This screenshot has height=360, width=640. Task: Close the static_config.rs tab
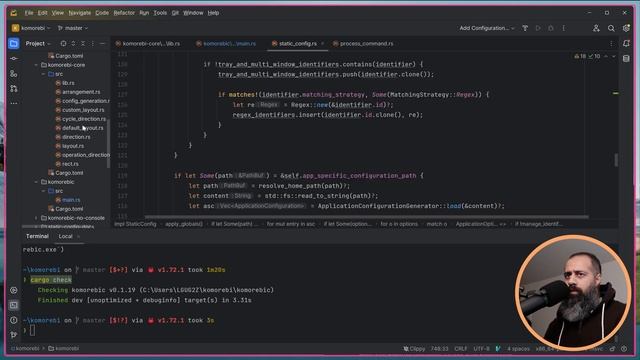(x=322, y=44)
